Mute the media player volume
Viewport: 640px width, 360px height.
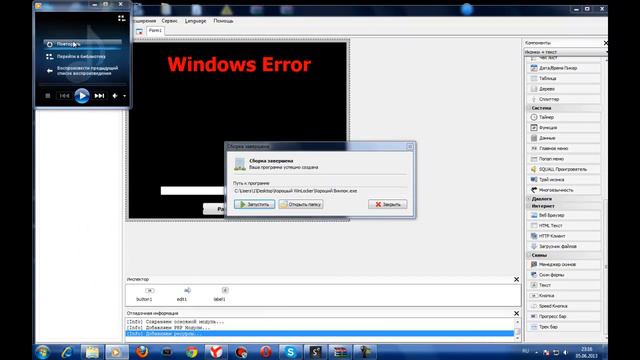[115, 96]
